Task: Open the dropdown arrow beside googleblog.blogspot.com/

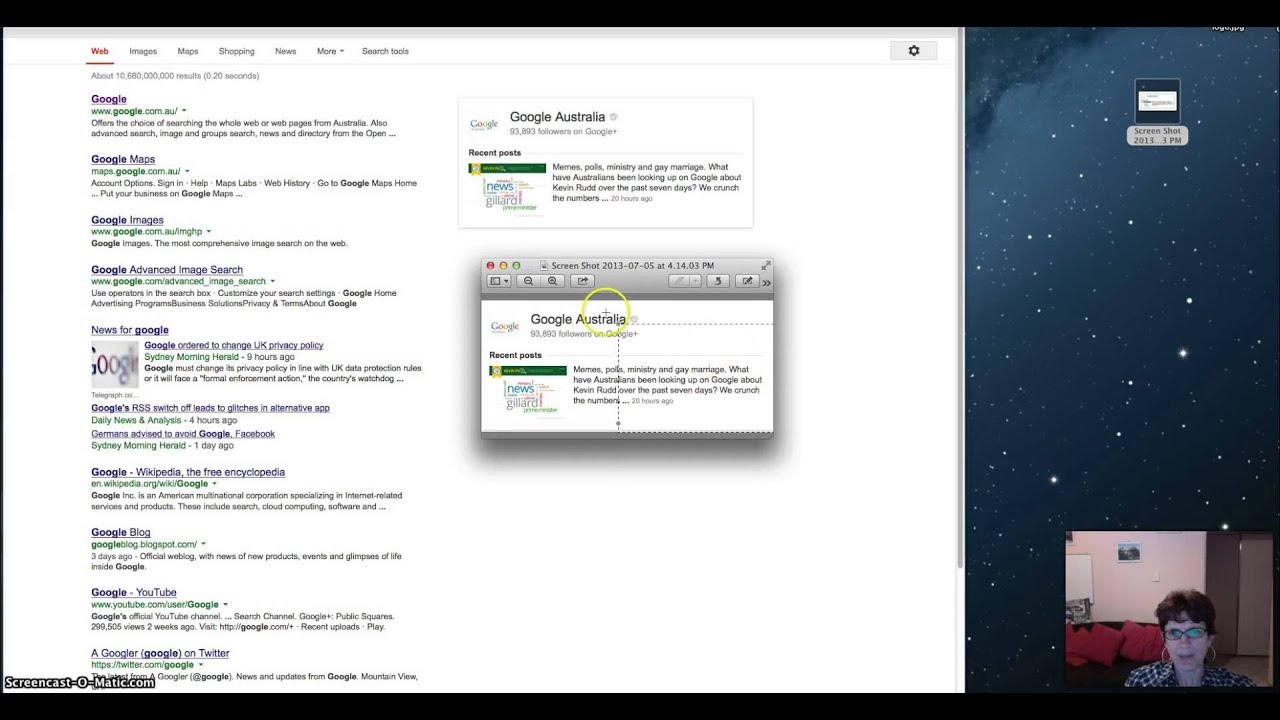Action: pyautogui.click(x=203, y=545)
